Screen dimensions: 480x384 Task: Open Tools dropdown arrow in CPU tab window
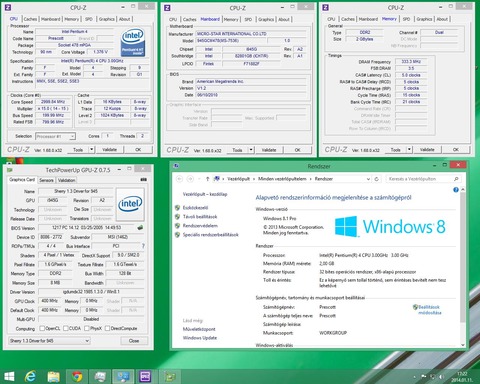click(91, 150)
